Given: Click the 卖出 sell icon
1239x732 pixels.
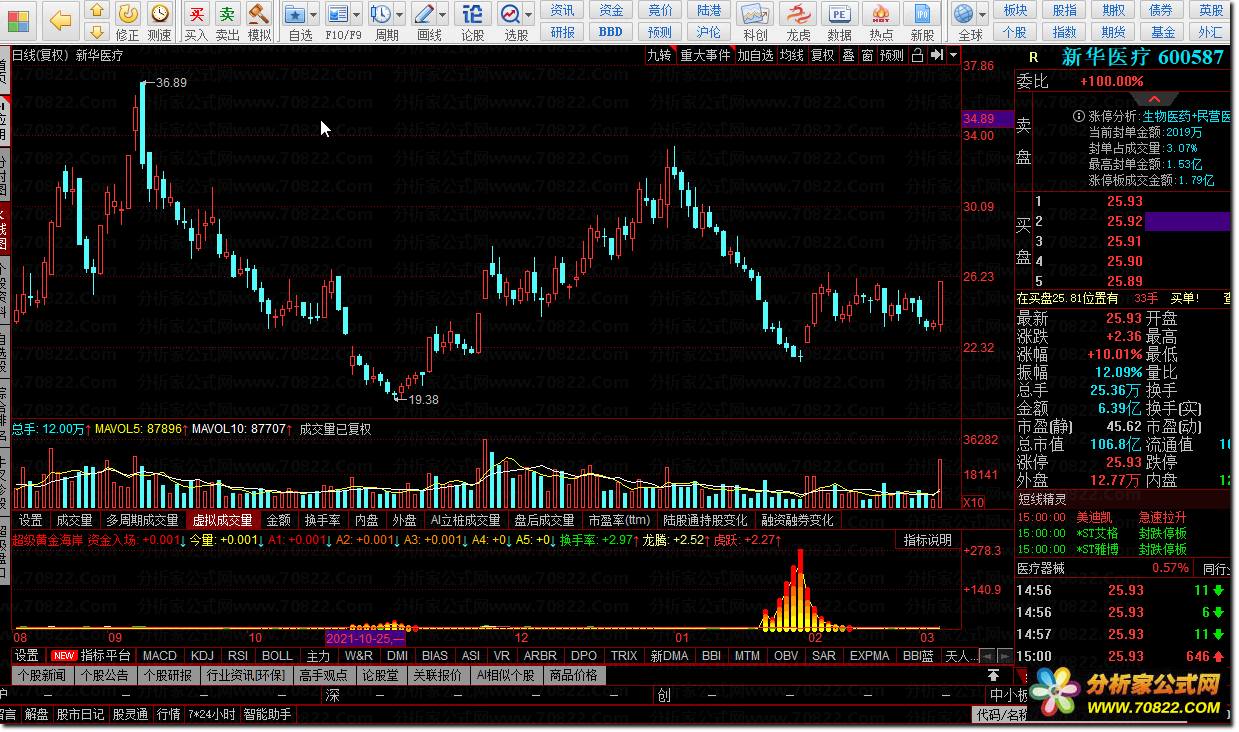Looking at the screenshot, I should 228,21.
